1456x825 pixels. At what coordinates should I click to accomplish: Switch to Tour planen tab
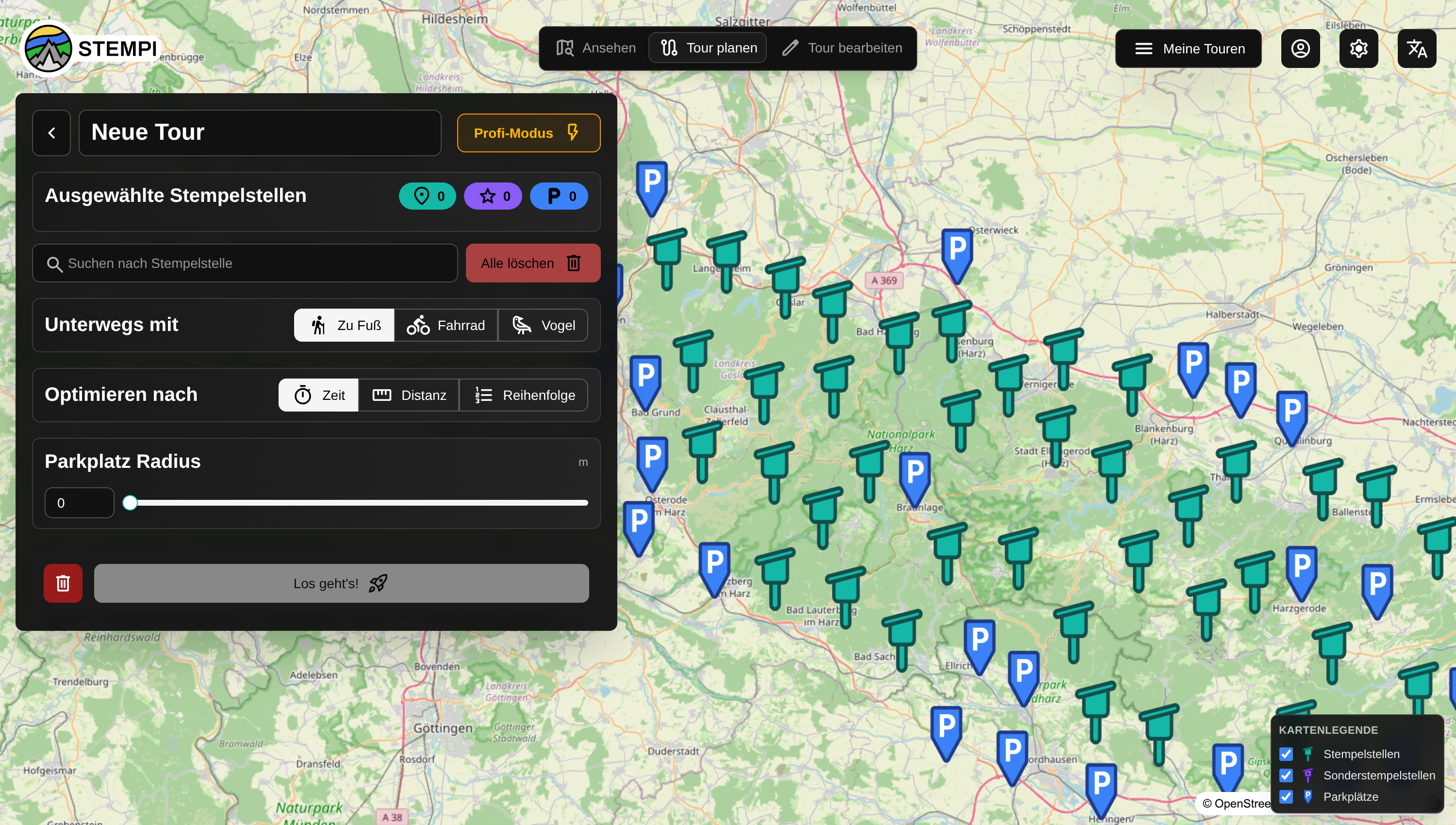click(708, 48)
